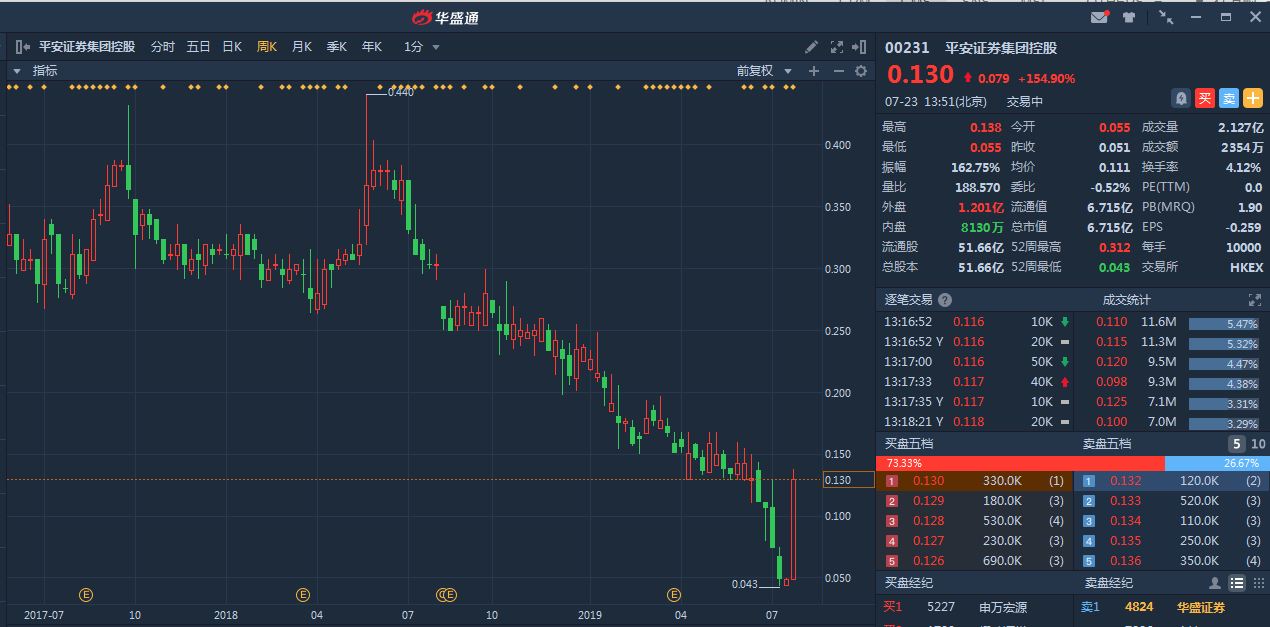Viewport: 1270px width, 627px height.
Task: Show 5 levels of market depth
Action: (x=1237, y=444)
